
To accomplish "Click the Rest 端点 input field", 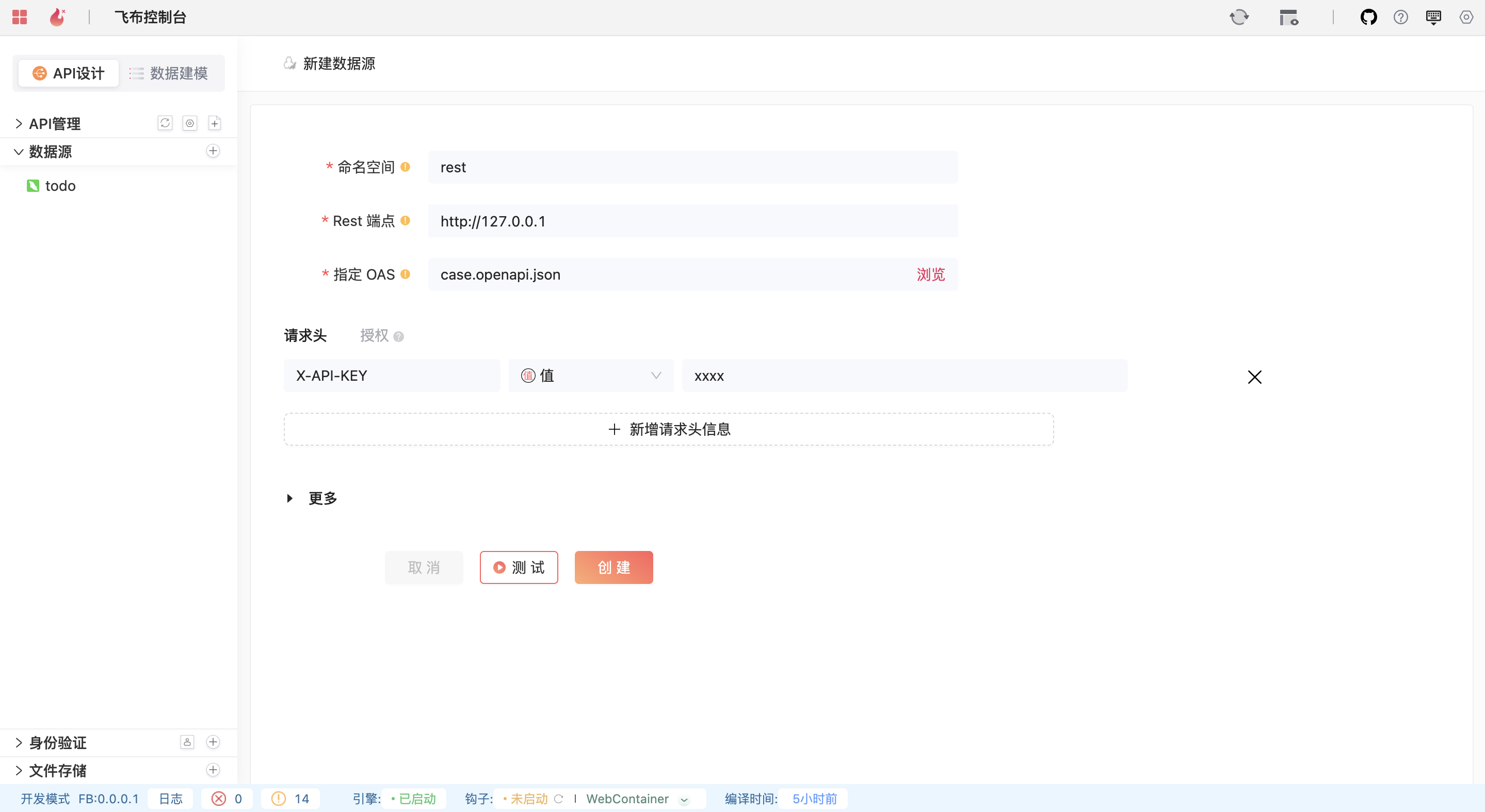I will click(692, 221).
